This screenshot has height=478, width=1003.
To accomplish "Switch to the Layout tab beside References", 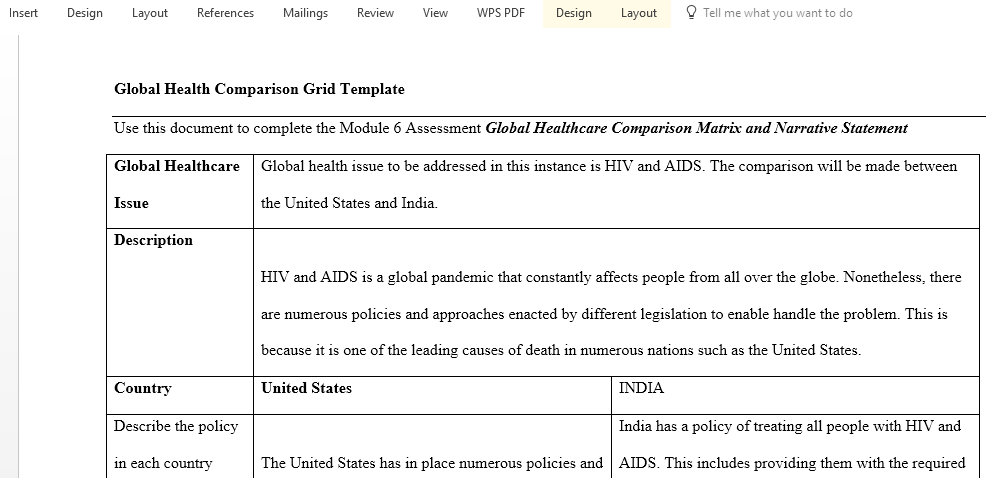I will click(x=150, y=13).
